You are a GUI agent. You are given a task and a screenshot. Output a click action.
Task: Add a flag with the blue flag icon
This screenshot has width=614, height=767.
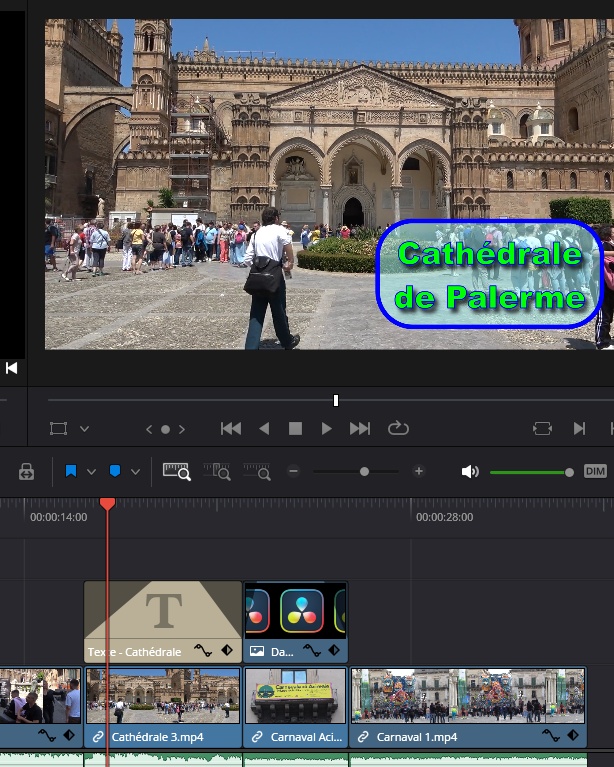(x=71, y=471)
